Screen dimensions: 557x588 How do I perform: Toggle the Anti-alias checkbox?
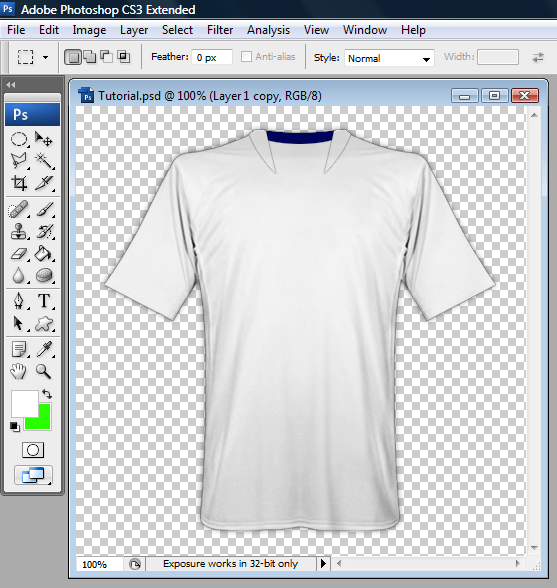246,57
